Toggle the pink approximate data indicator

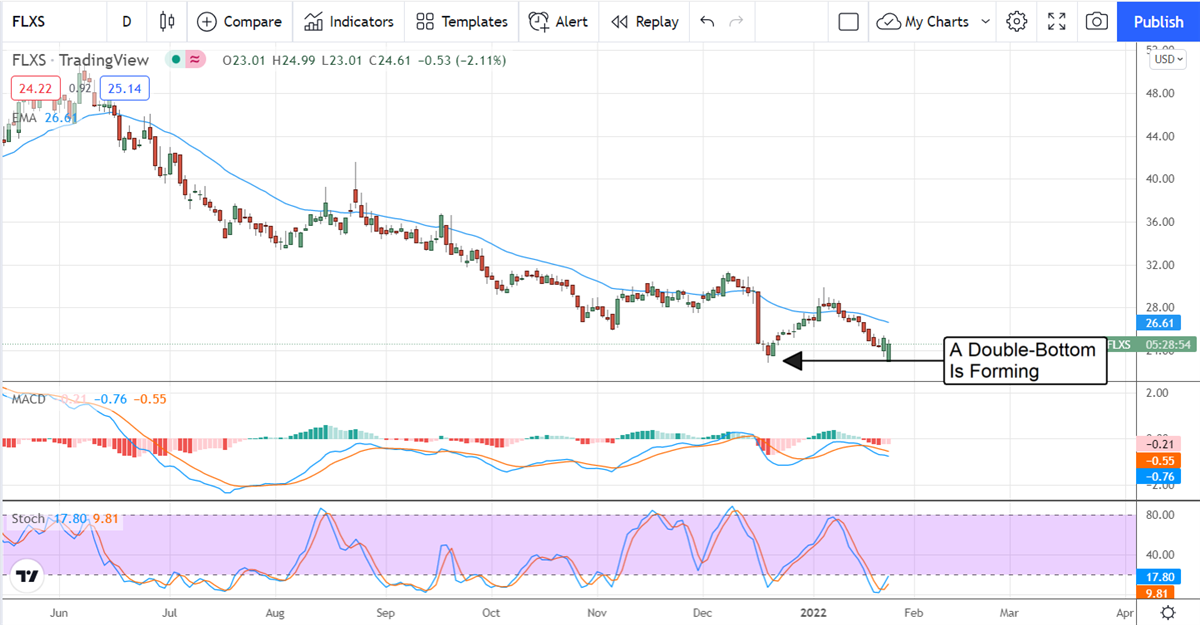click(192, 60)
